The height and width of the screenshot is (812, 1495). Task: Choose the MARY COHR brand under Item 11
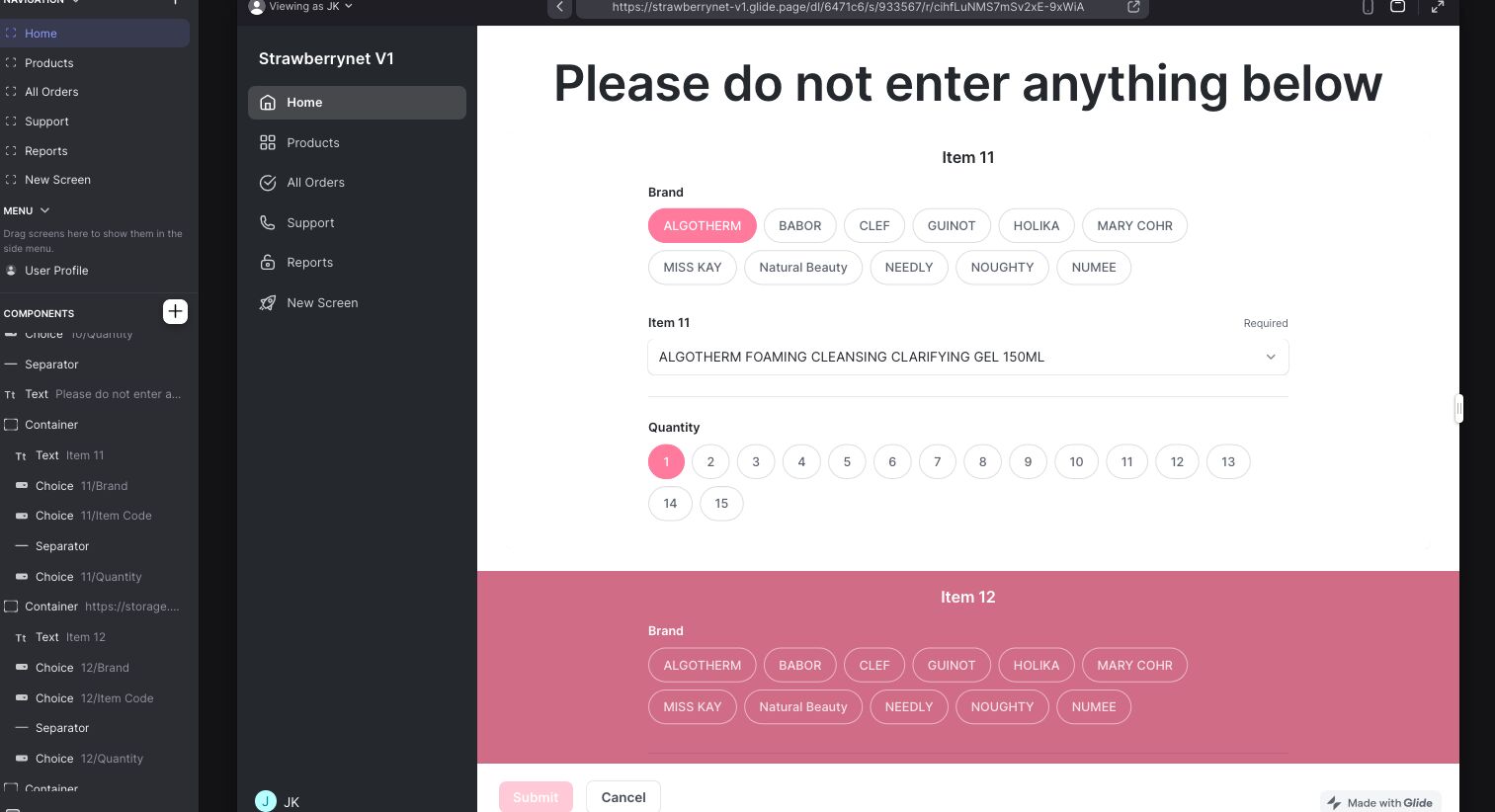click(1134, 226)
